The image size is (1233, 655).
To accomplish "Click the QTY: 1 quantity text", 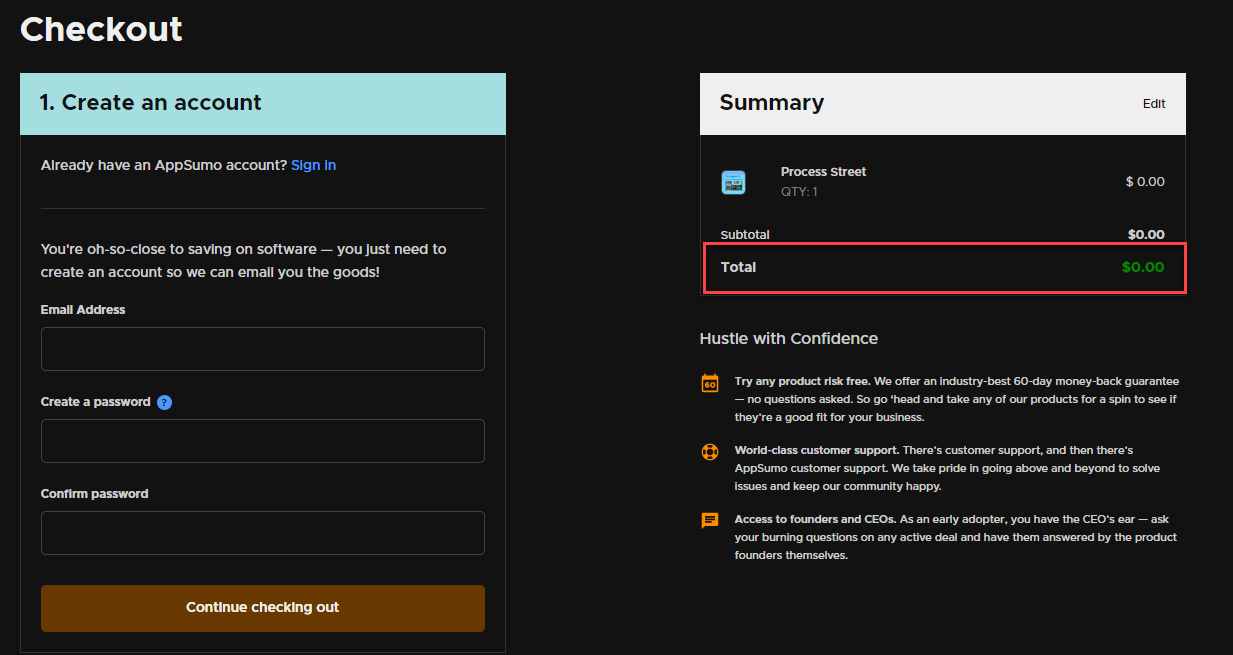I will (799, 191).
